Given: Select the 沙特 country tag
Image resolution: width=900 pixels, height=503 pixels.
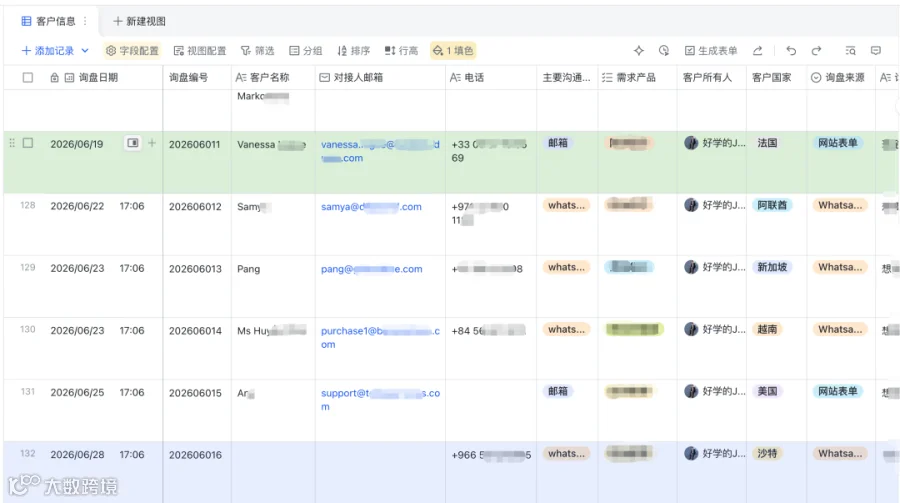Looking at the screenshot, I should click(x=767, y=453).
